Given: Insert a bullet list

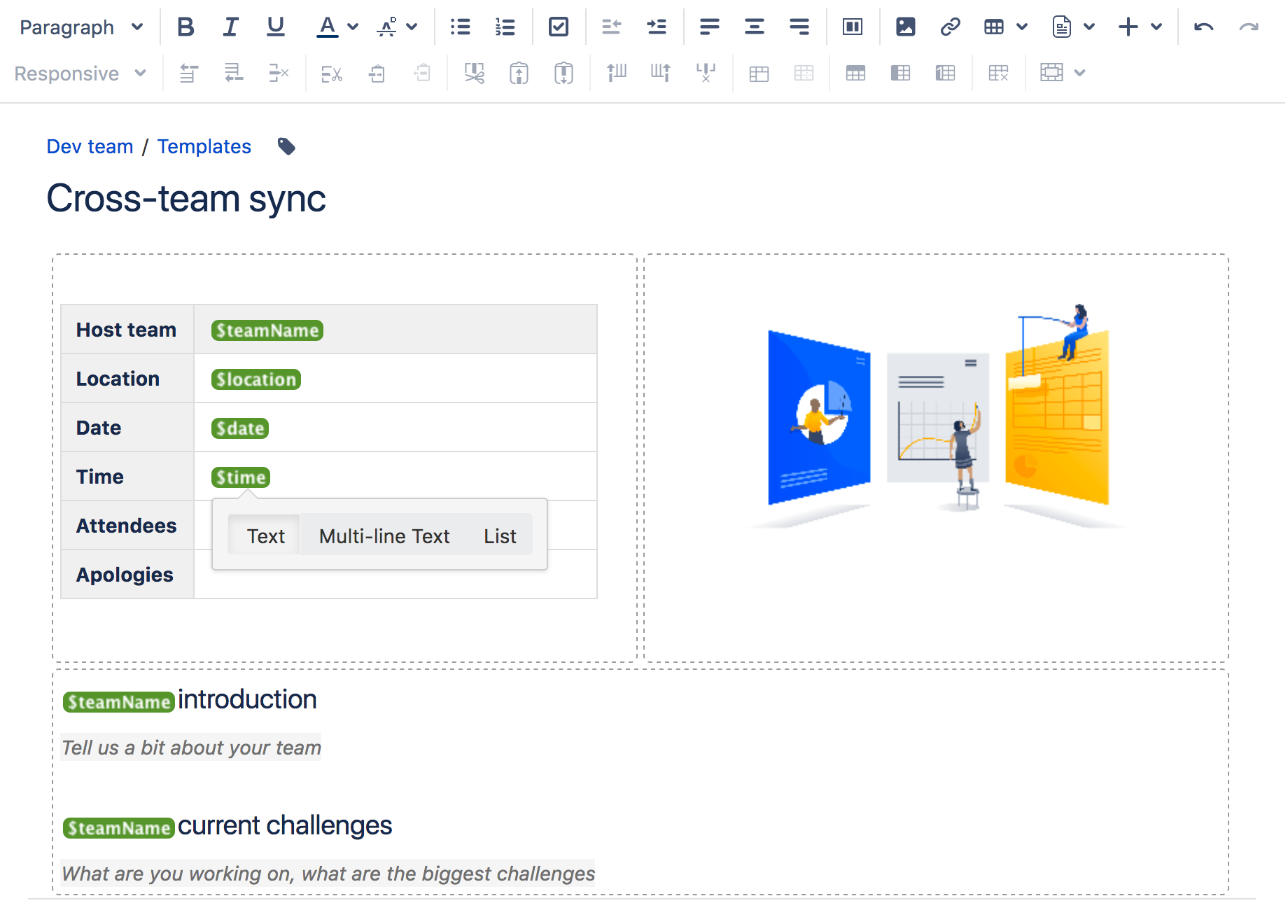Looking at the screenshot, I should (x=460, y=27).
